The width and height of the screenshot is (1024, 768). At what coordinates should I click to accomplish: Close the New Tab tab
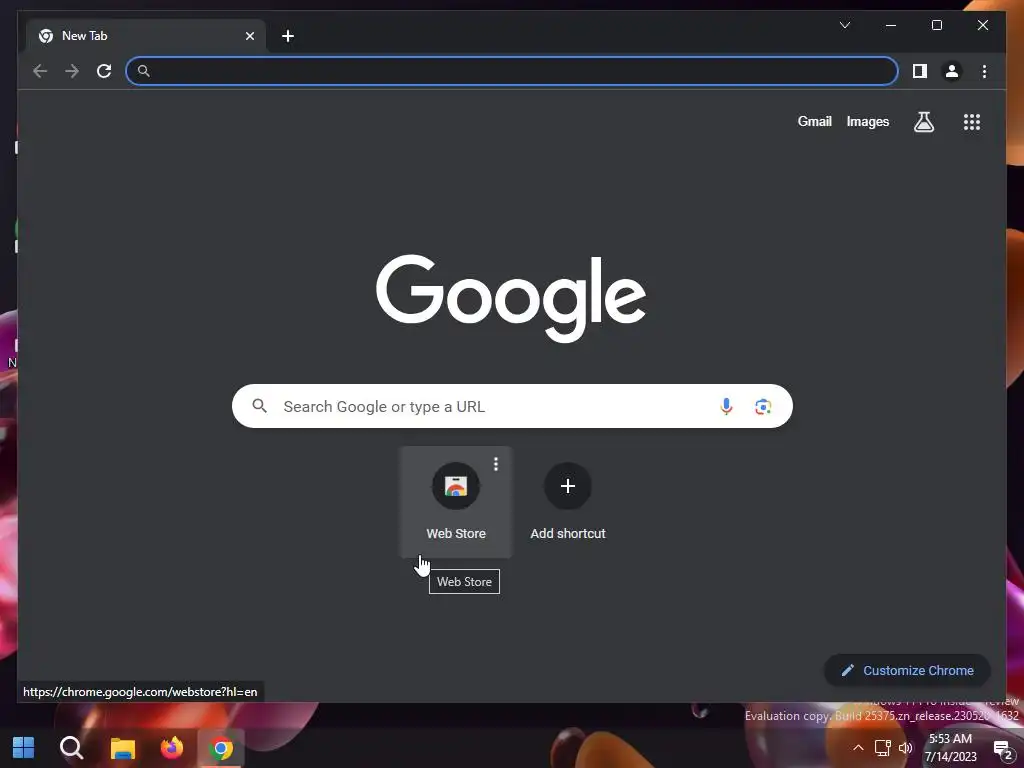click(249, 36)
